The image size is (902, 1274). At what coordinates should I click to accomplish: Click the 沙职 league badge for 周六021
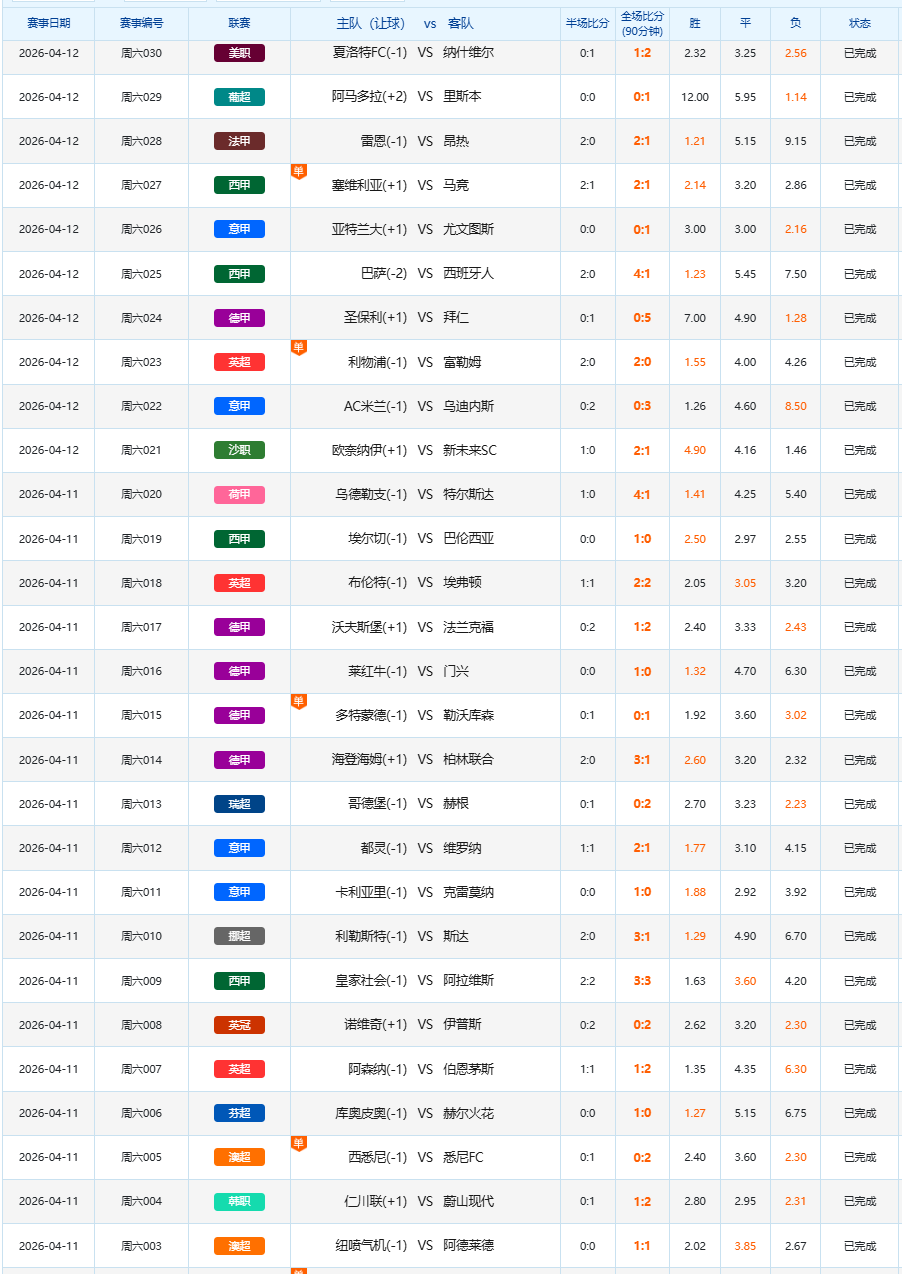(x=239, y=450)
